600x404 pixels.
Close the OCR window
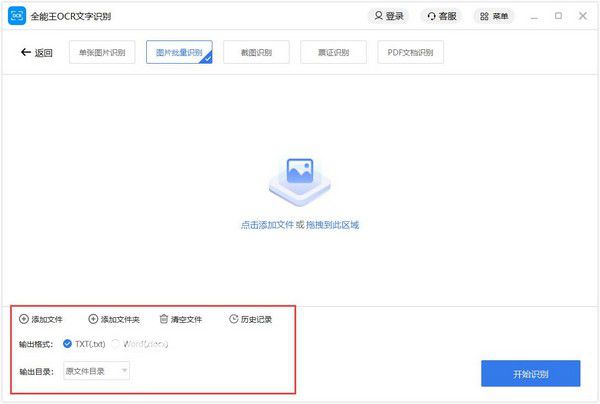pos(583,16)
